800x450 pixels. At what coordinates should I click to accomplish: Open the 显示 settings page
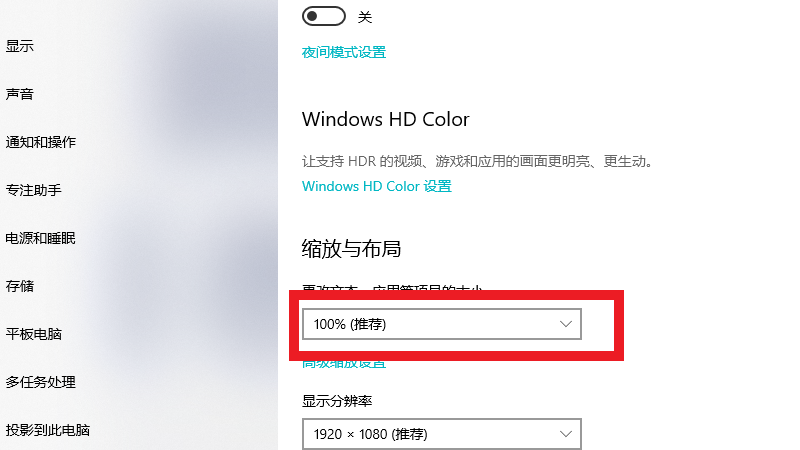19,46
